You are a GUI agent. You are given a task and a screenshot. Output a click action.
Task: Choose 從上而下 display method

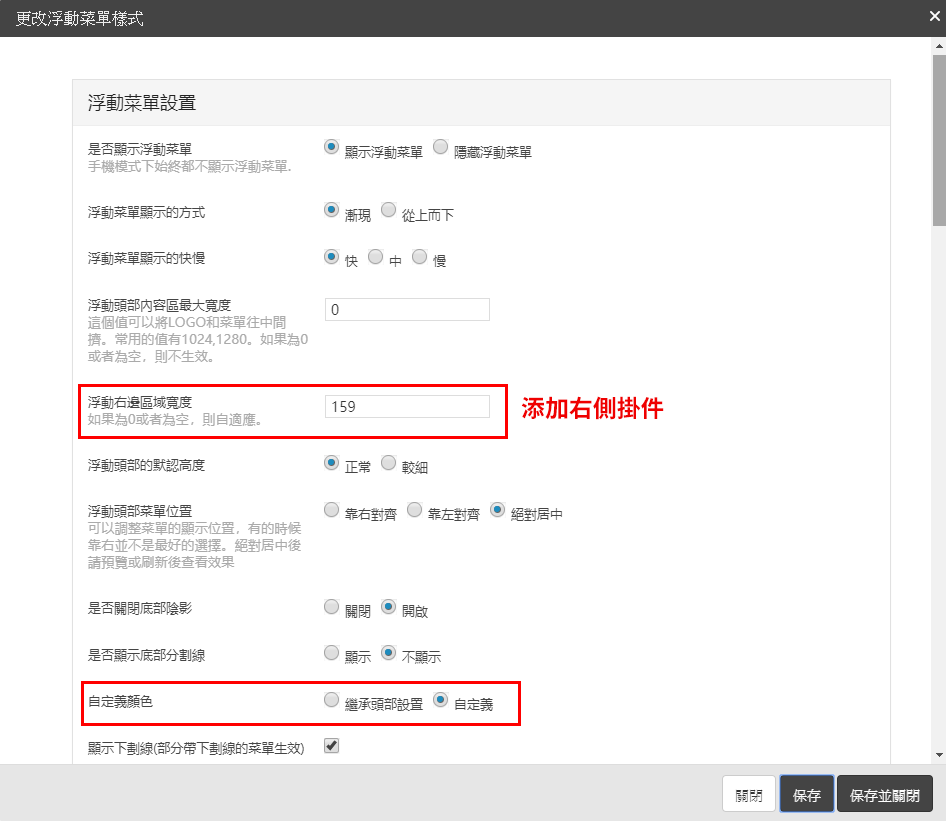(389, 210)
